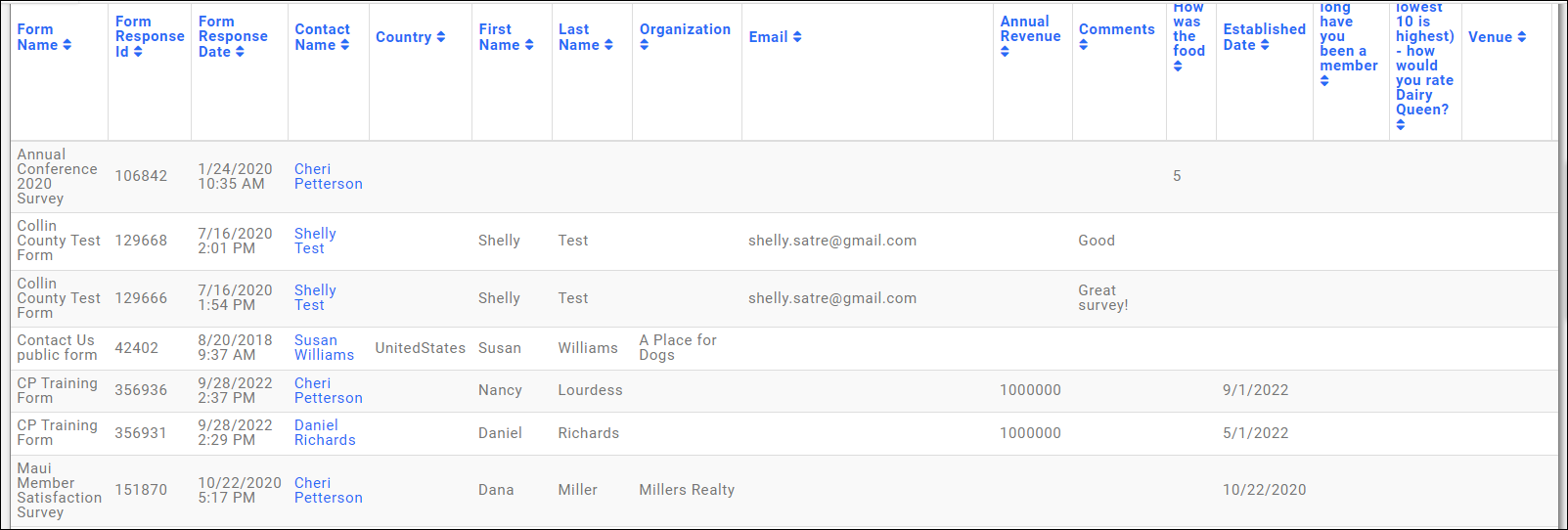The width and height of the screenshot is (1568, 530).
Task: Open Shelly Test contact for response 129668
Action: (x=315, y=241)
